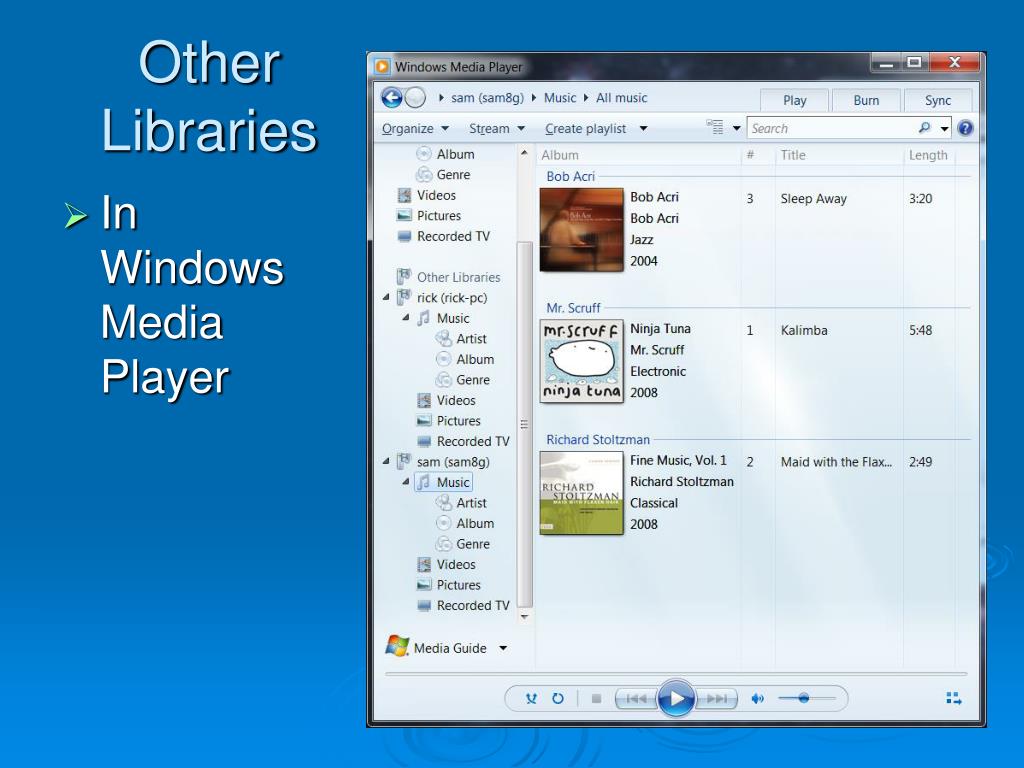This screenshot has height=768, width=1024.
Task: Open the view options icon
Action: pos(715,127)
